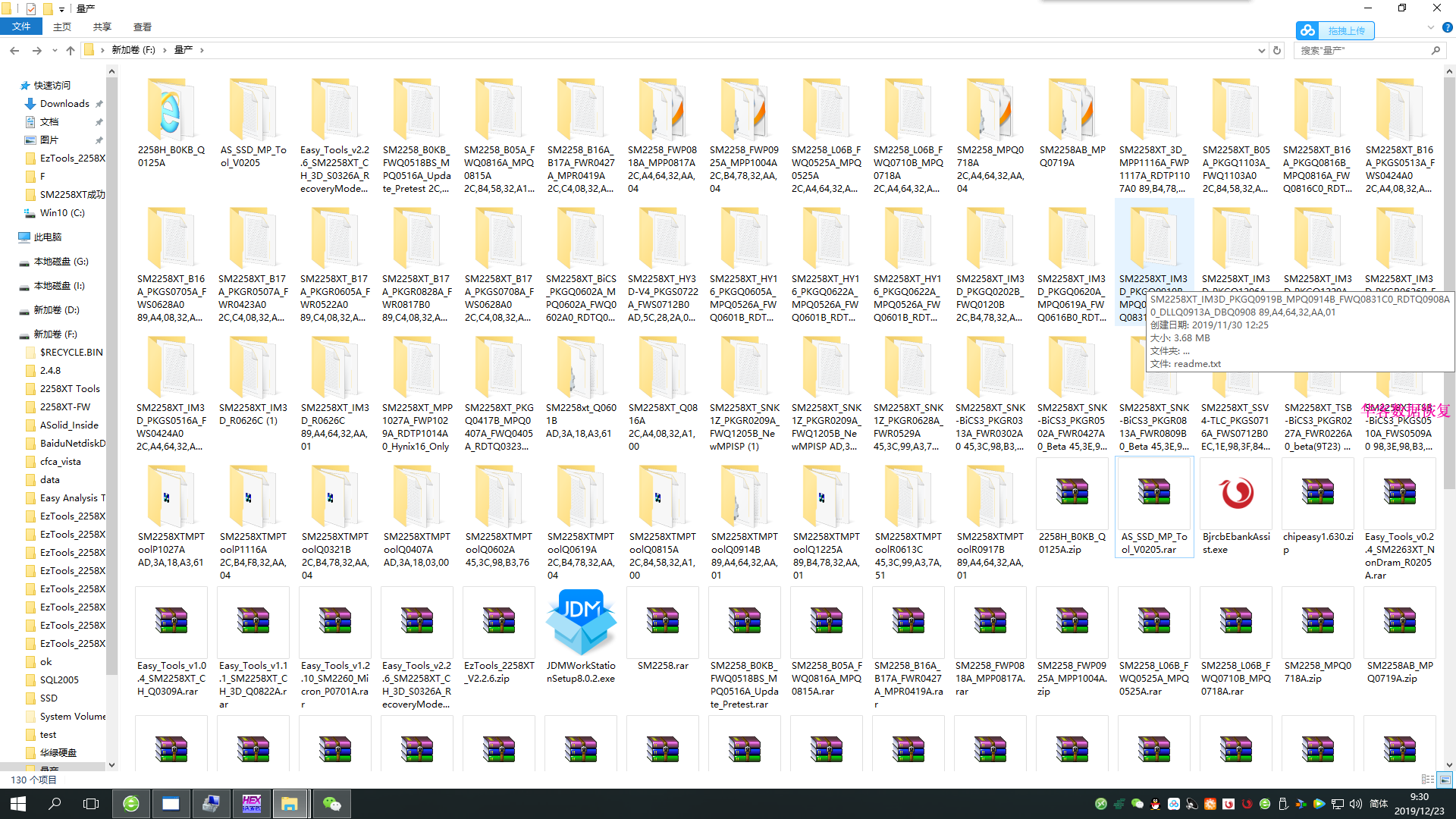Viewport: 1456px width, 819px height.
Task: Open chipeasy1.630.zip archive
Action: point(1318,493)
